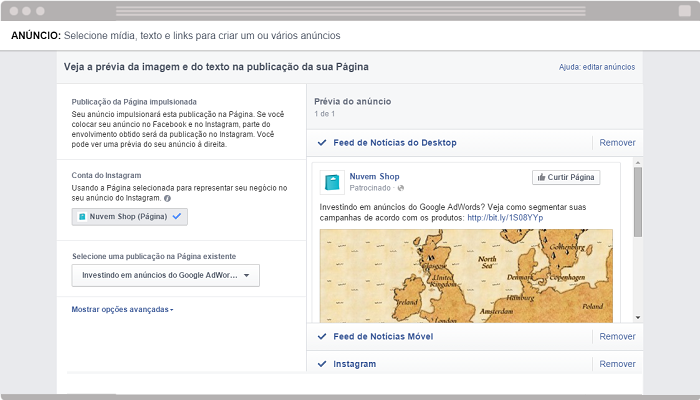700x400 pixels.
Task: Remove the Instagram placement
Action: click(617, 364)
